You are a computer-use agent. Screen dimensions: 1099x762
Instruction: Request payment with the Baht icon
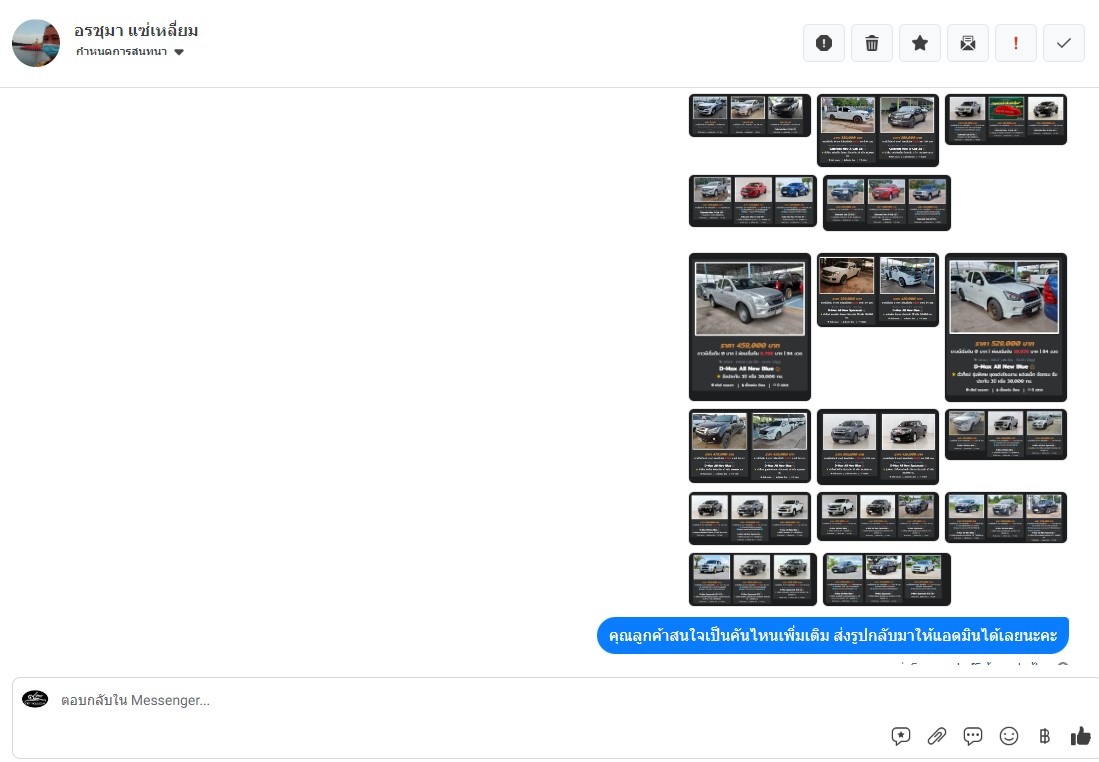pyautogui.click(x=1044, y=735)
